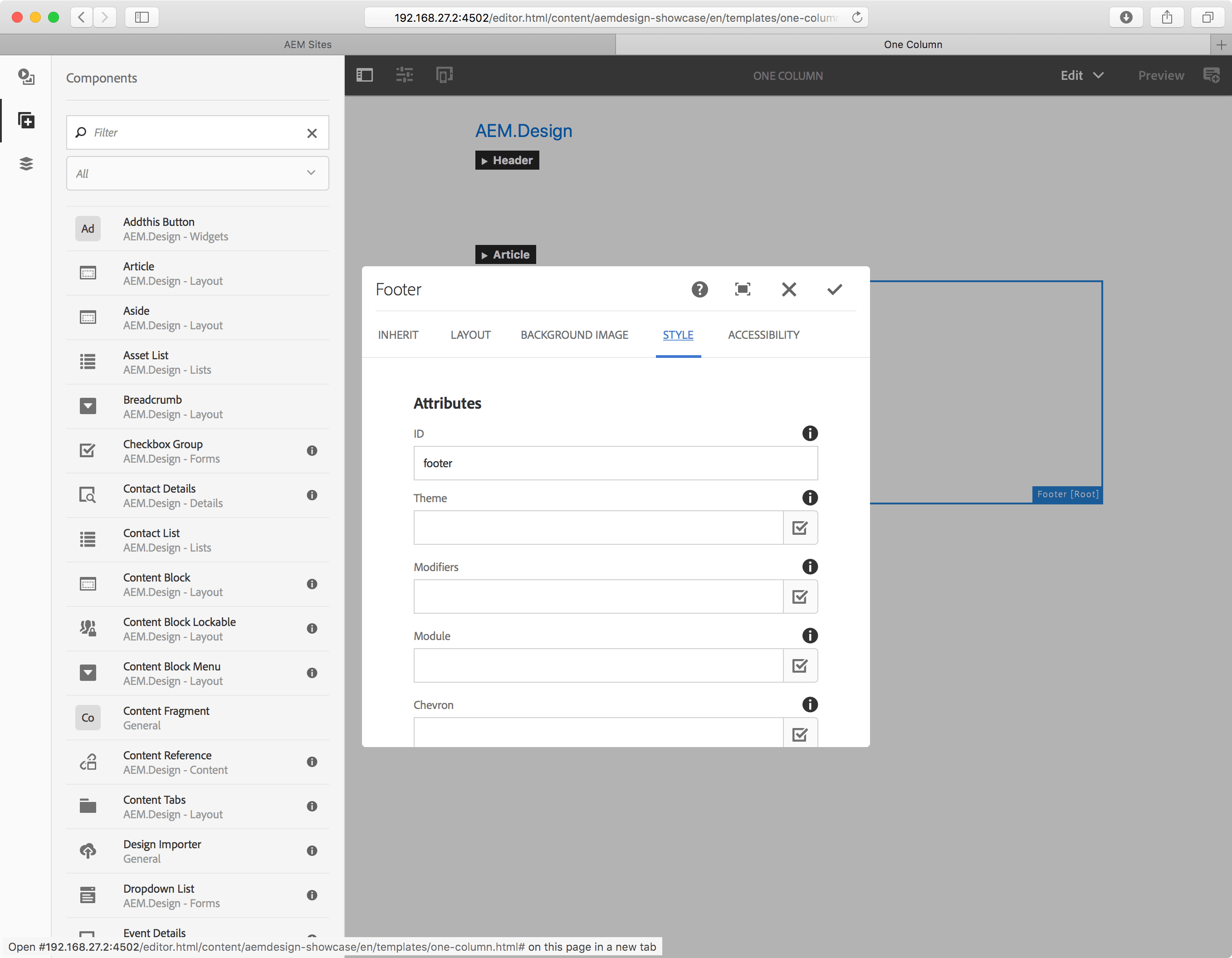Click the annotations icon beside Preview
This screenshot has width=1232, height=958.
1212,74
